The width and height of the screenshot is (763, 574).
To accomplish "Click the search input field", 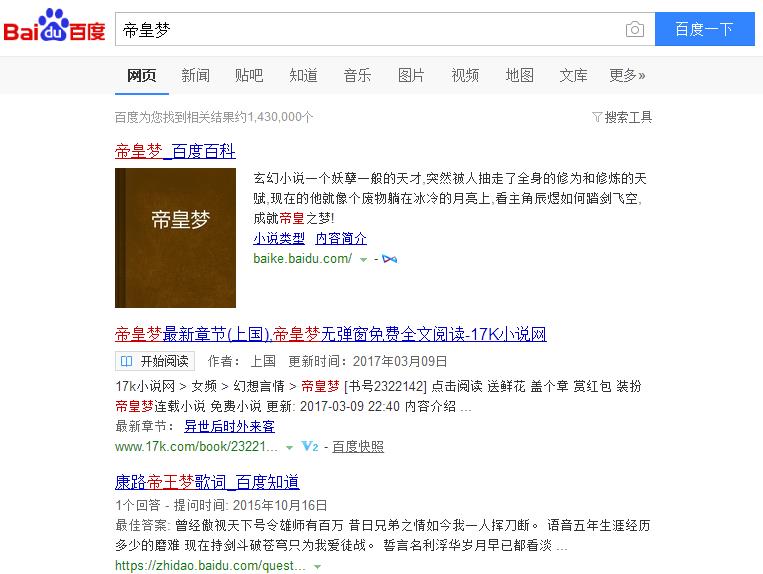I will (370, 29).
